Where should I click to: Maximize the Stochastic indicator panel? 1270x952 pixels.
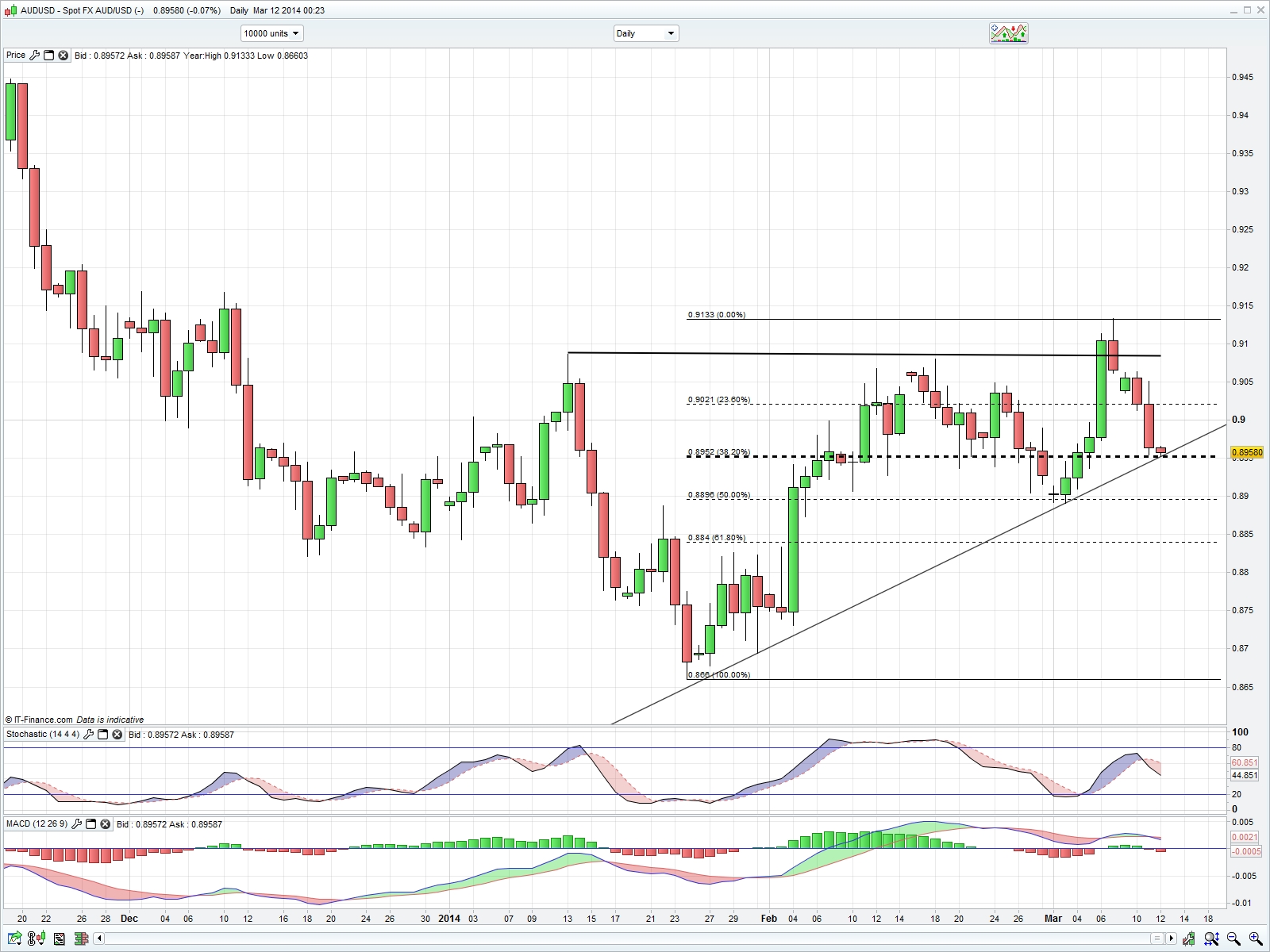click(102, 735)
